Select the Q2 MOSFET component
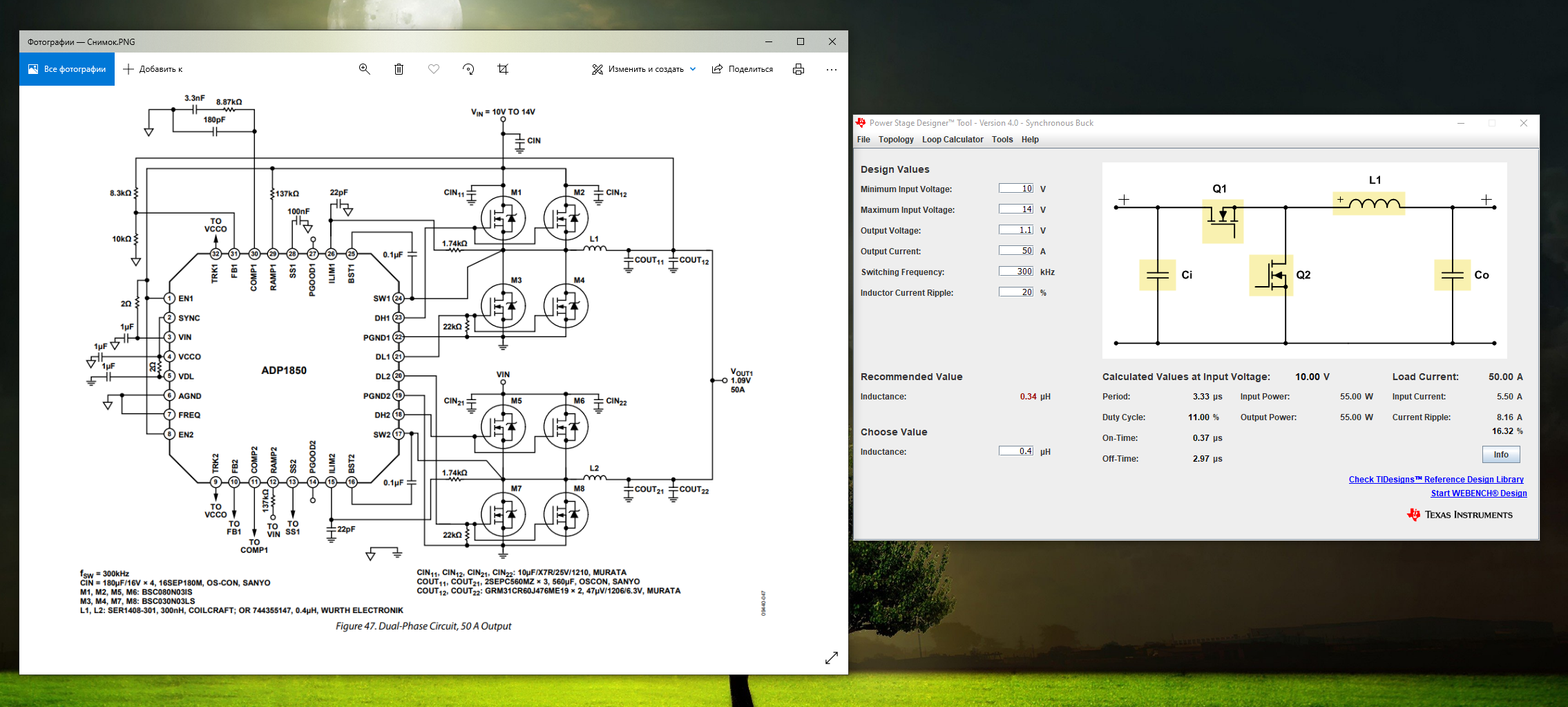This screenshot has height=707, width=1568. [x=1271, y=275]
